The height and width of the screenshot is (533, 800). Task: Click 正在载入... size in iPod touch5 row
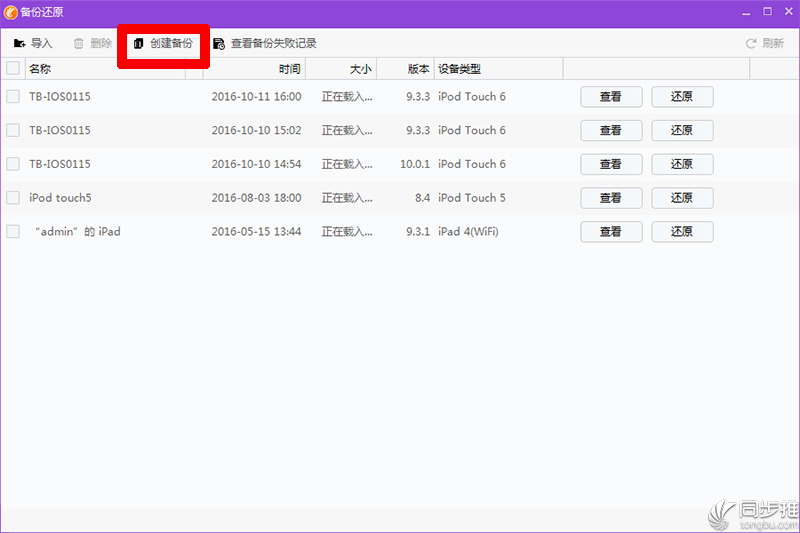[x=347, y=197]
